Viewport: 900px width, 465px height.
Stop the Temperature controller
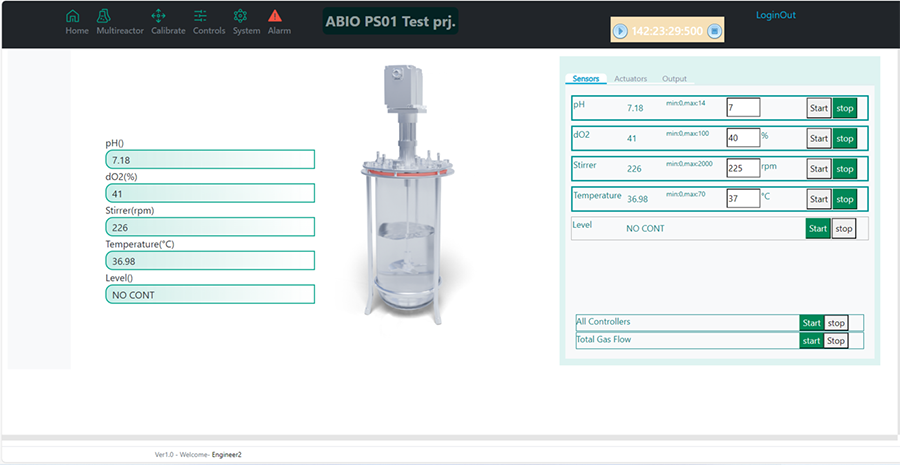[845, 199]
